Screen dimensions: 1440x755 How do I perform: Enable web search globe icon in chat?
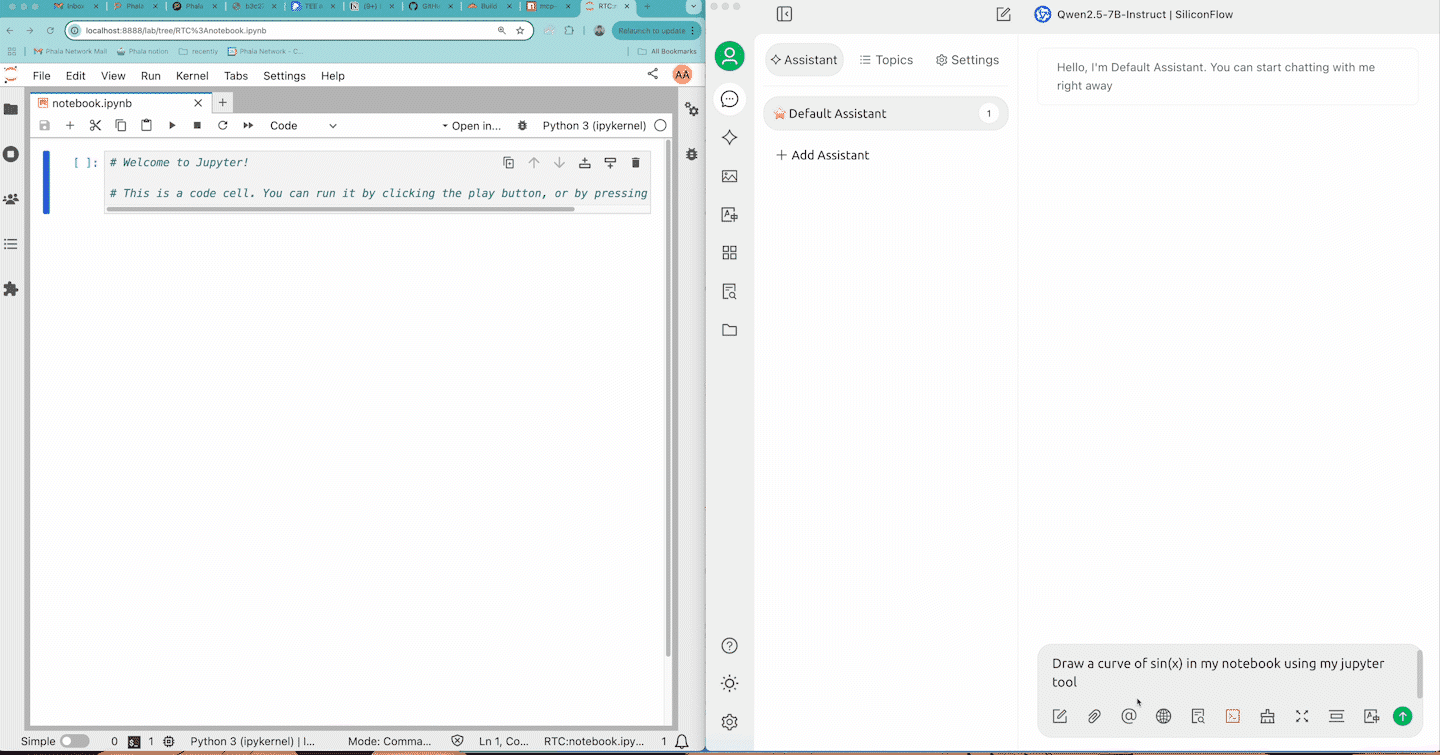pyautogui.click(x=1163, y=716)
